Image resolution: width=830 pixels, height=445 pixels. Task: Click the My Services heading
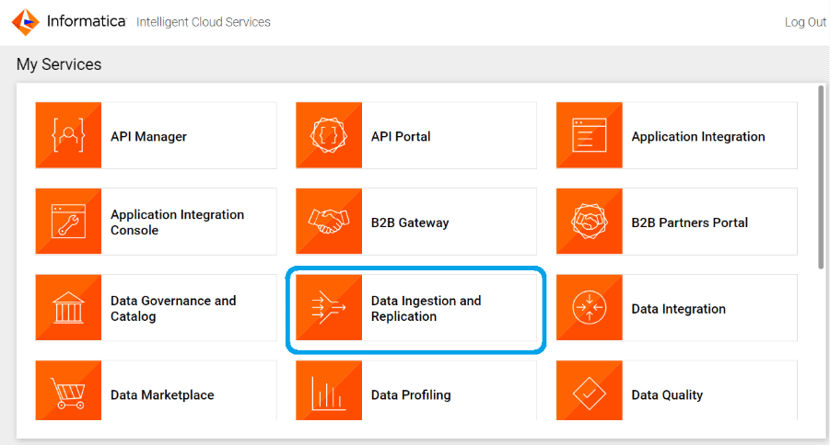59,65
